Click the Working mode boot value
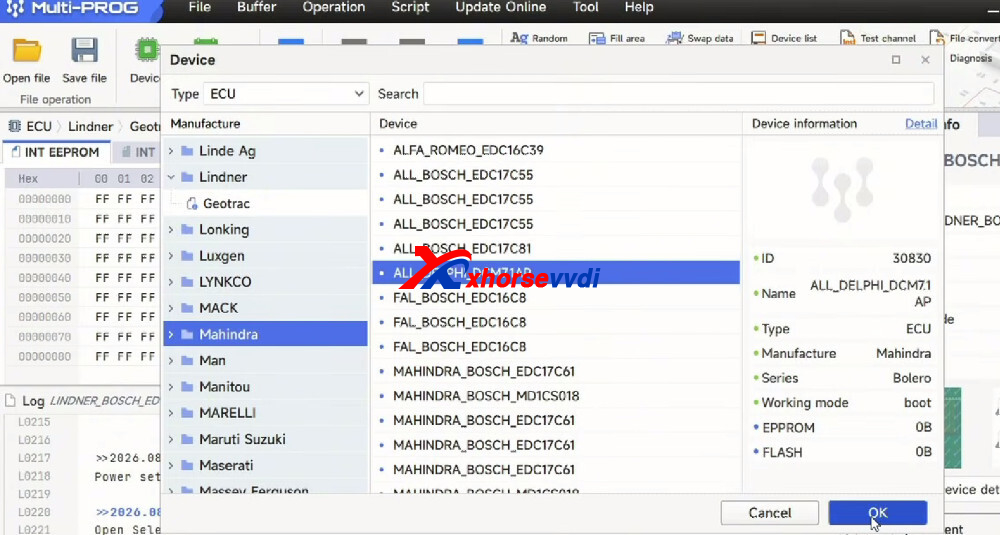The height and width of the screenshot is (535, 1000). click(917, 403)
